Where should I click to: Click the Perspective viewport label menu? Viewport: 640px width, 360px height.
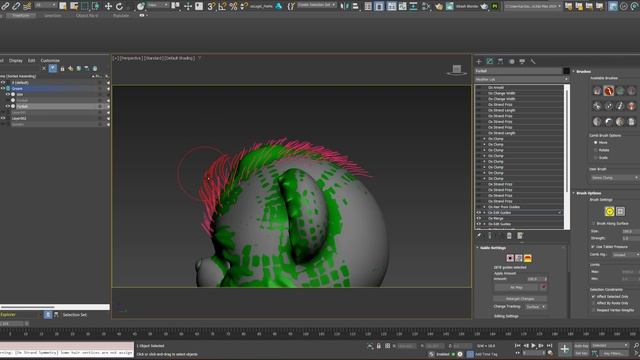click(131, 58)
